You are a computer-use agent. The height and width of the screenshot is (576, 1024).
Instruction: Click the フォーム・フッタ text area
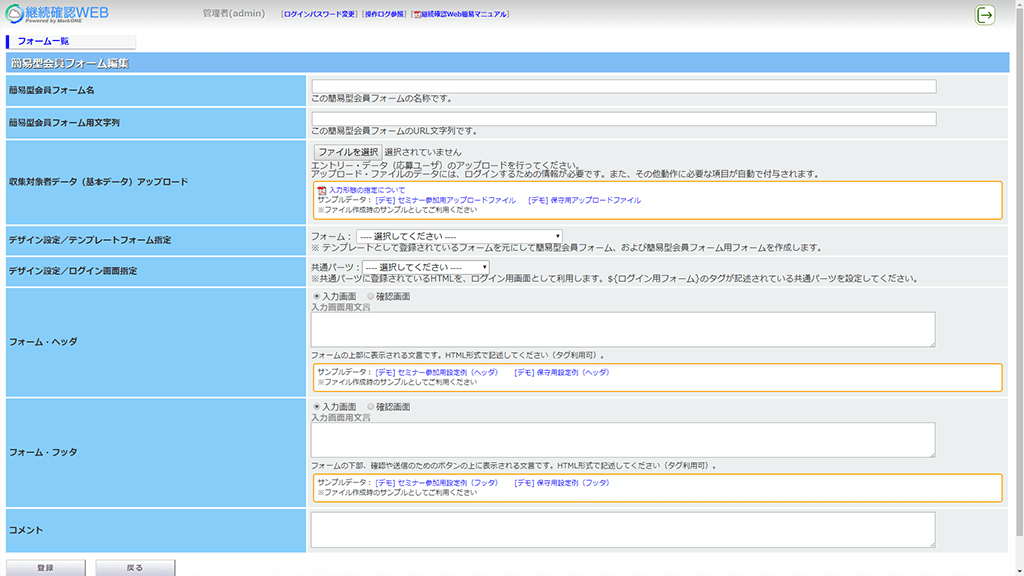tap(623, 440)
